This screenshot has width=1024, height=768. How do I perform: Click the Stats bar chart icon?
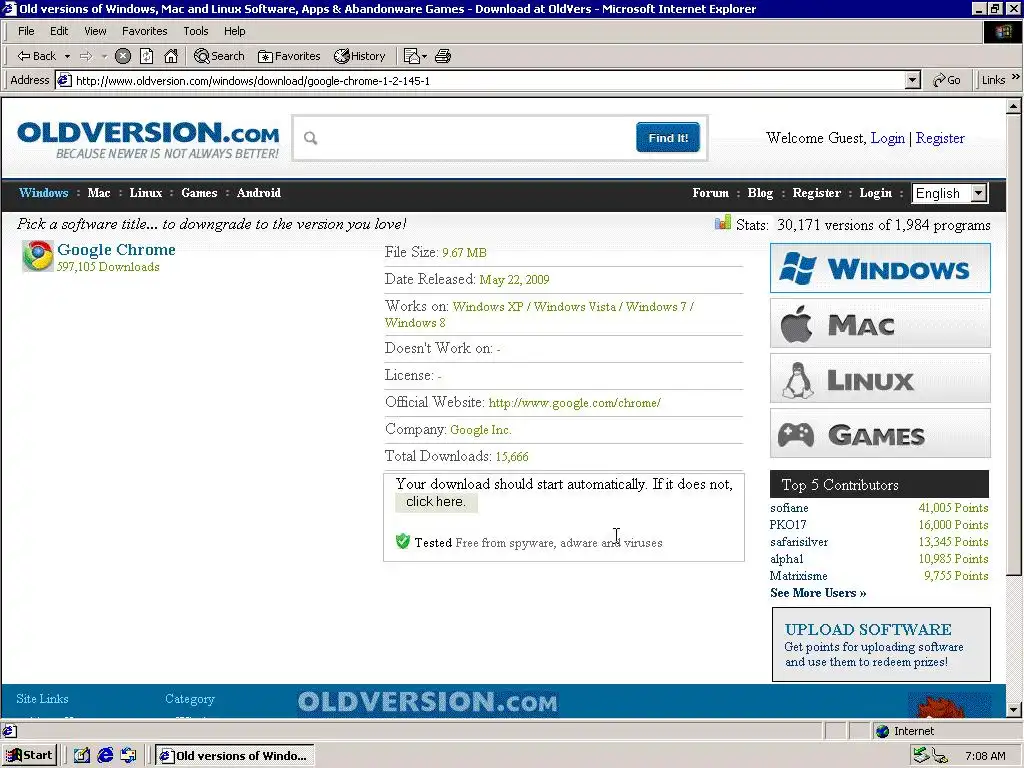pyautogui.click(x=723, y=223)
